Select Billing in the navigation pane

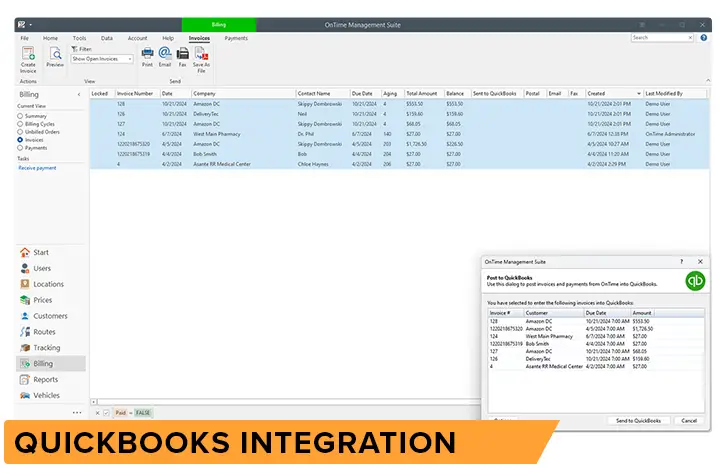pyautogui.click(x=51, y=363)
